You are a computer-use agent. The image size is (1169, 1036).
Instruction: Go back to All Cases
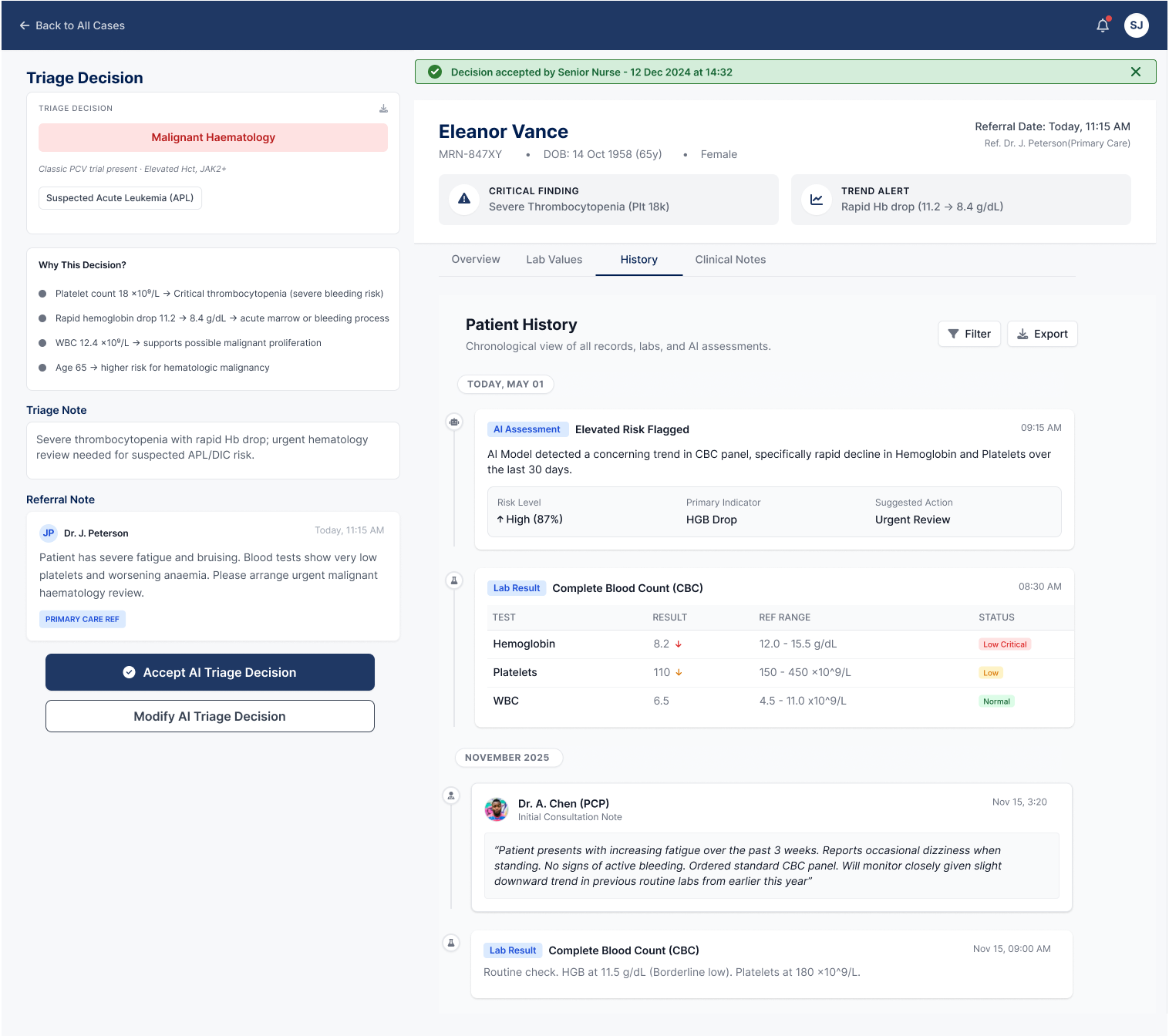tap(72, 25)
